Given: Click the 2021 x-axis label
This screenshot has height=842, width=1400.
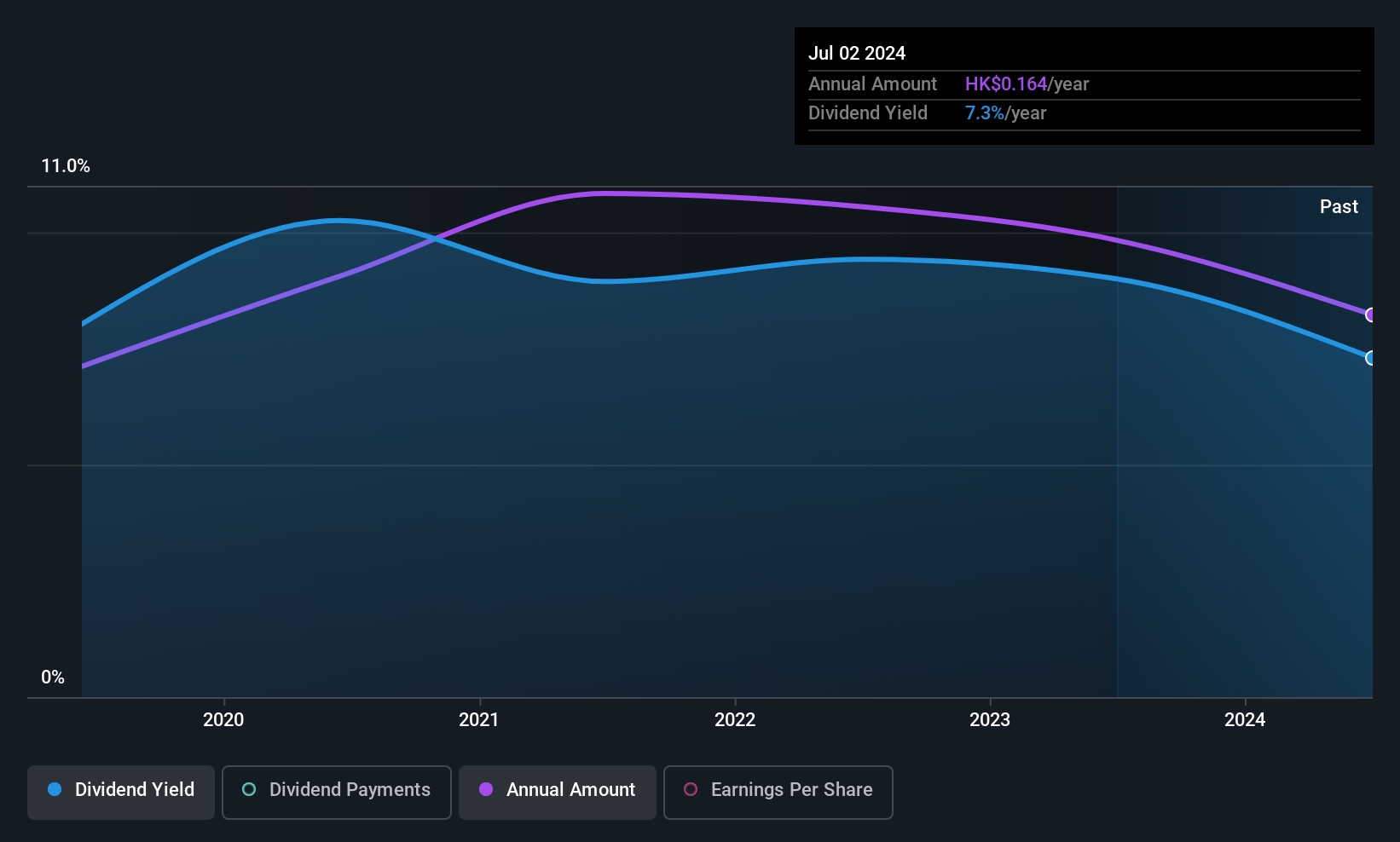Looking at the screenshot, I should point(478,720).
